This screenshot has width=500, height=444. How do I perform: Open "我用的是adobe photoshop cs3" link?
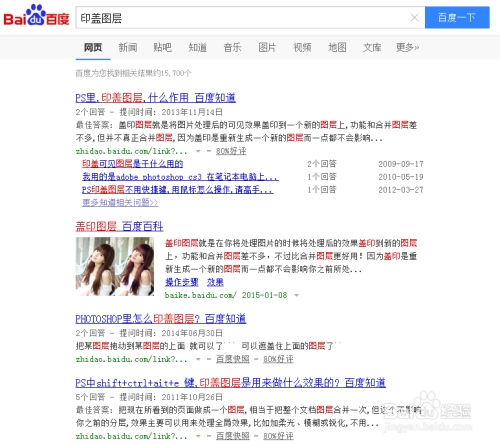click(x=180, y=177)
